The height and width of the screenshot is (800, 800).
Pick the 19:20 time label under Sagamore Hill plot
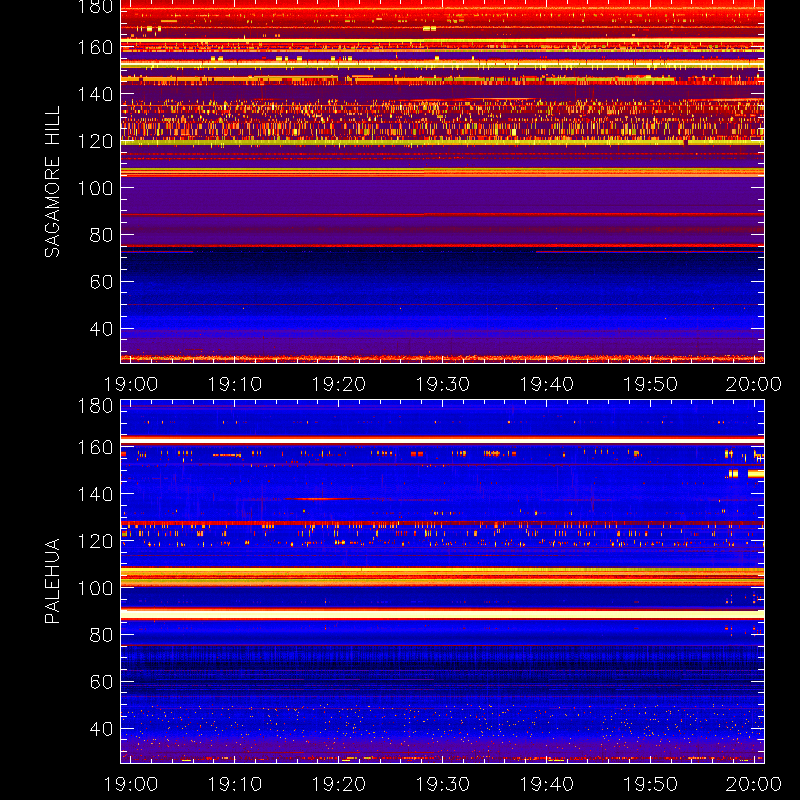(x=339, y=384)
